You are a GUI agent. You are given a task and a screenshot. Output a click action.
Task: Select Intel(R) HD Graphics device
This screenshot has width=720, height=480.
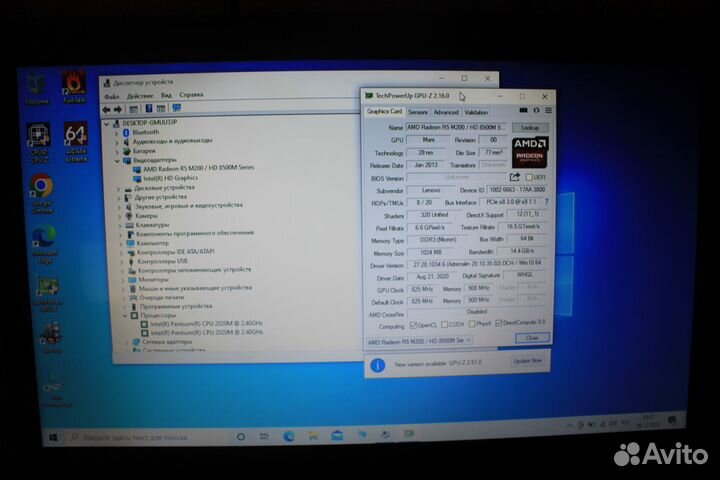coord(165,178)
